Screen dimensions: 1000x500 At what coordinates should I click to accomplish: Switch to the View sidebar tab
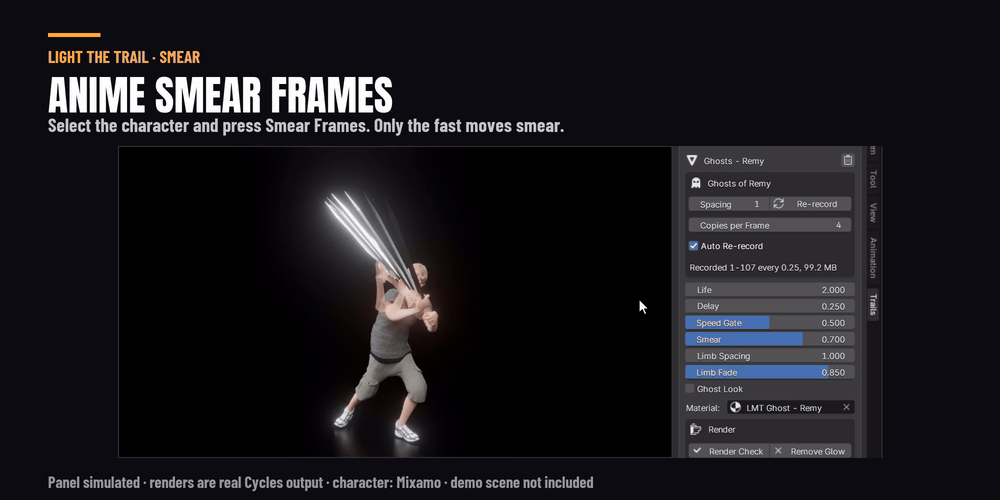tap(873, 212)
